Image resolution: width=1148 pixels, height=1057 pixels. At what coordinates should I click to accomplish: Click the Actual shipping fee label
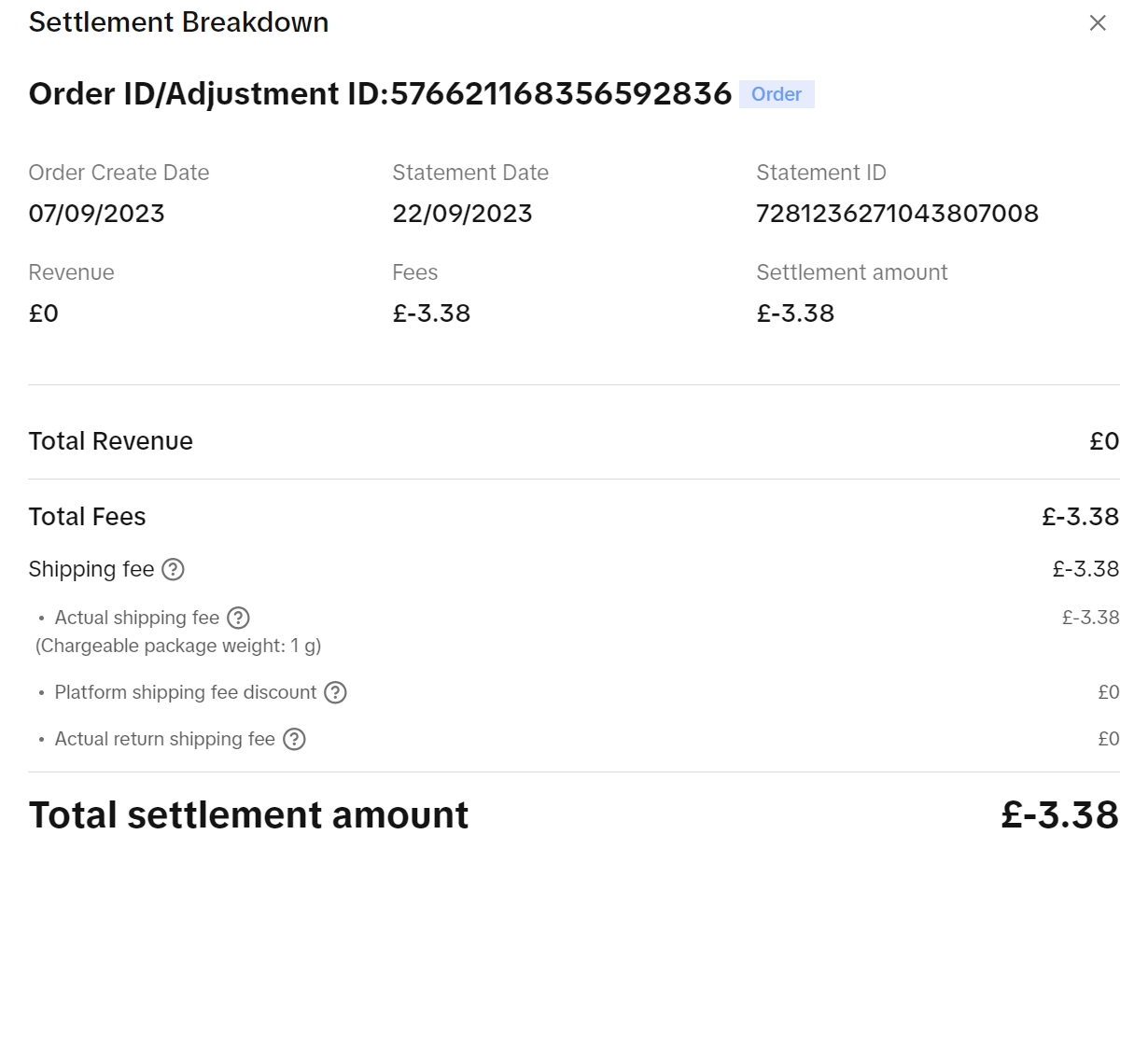(x=136, y=618)
